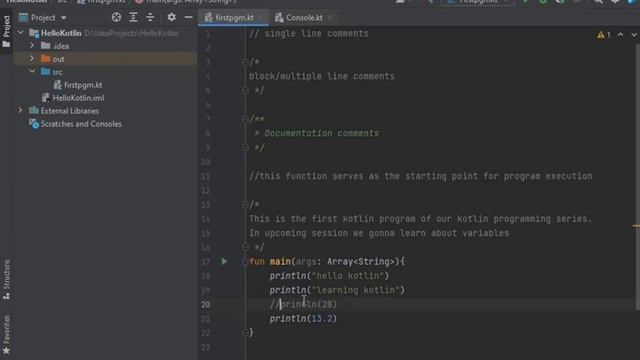Select the src folder row
This screenshot has height=360, width=640.
pos(105,72)
